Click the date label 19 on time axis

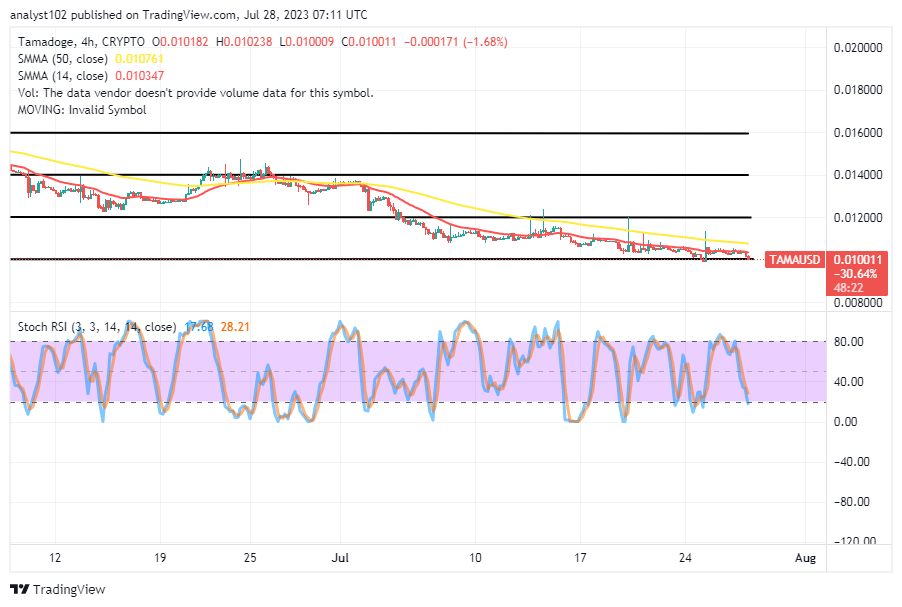(160, 558)
